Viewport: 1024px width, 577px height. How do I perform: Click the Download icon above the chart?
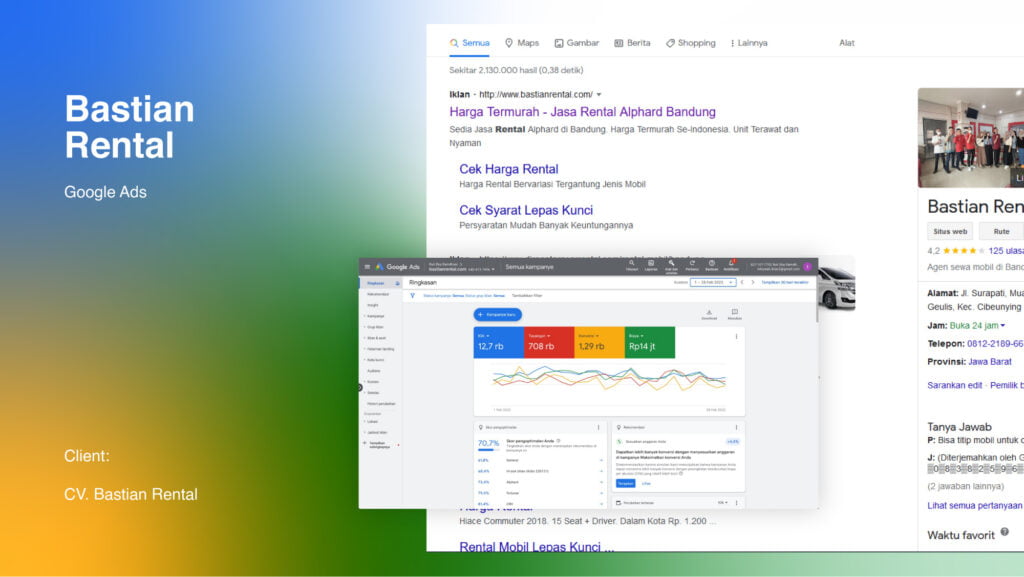click(709, 314)
